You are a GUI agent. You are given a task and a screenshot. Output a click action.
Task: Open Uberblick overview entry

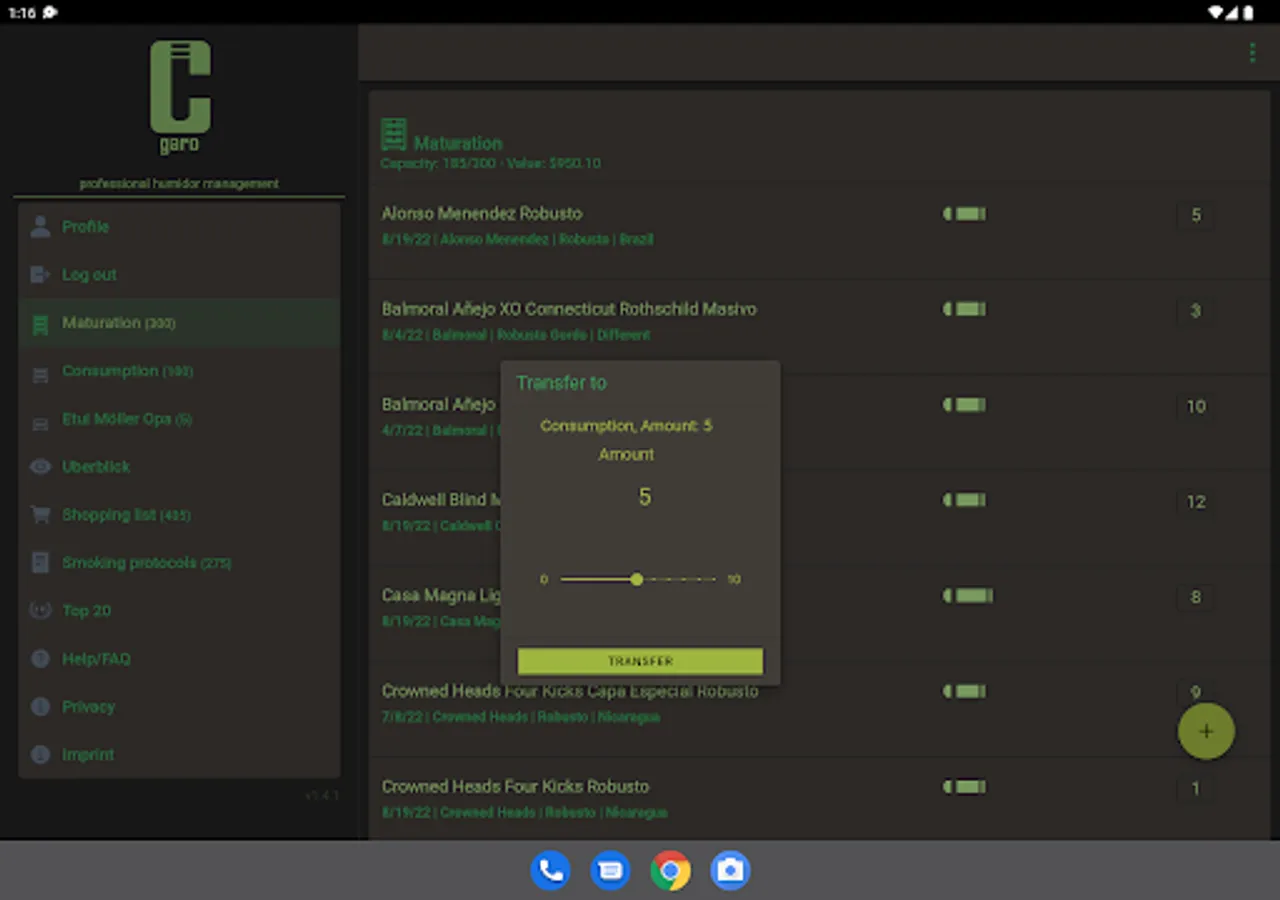[x=179, y=467]
